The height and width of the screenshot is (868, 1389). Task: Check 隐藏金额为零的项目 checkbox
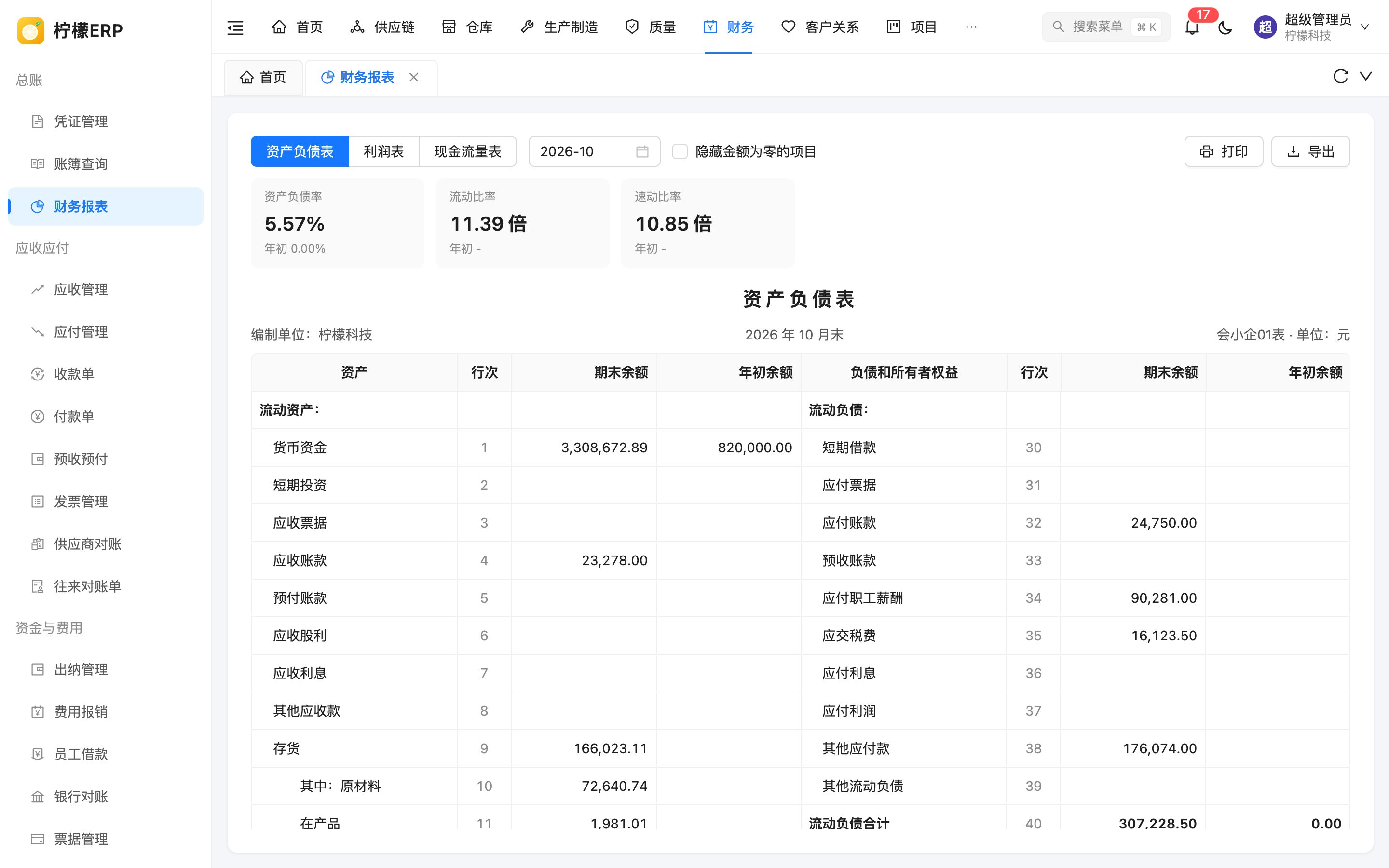coord(680,151)
